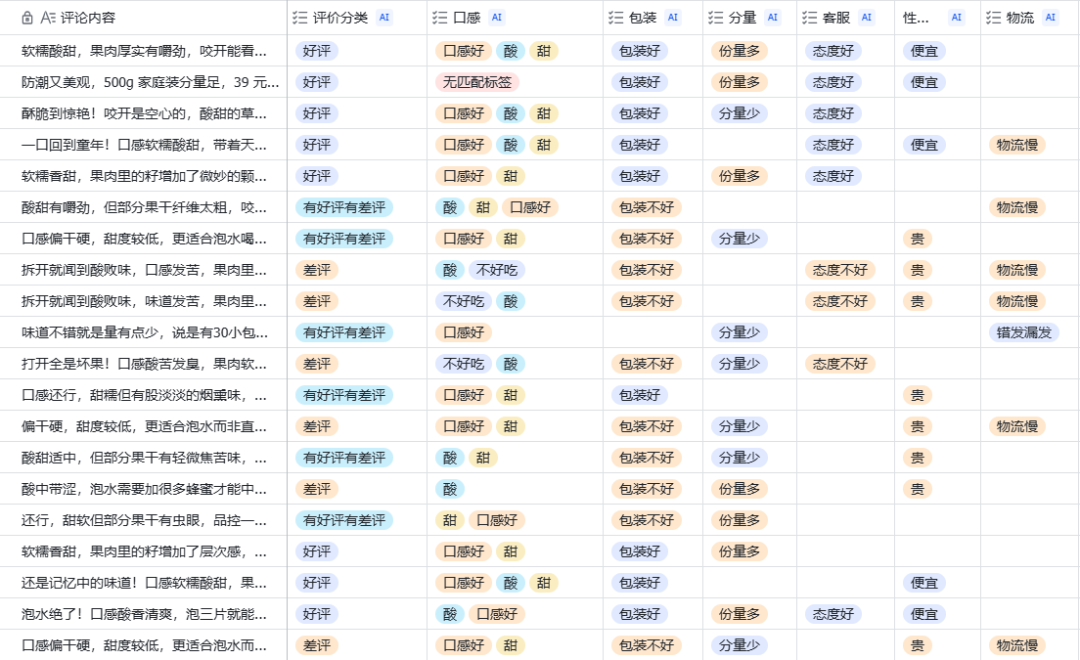Click the text field type icon beside 评论内容
This screenshot has height=660, width=1080.
click(50, 17)
